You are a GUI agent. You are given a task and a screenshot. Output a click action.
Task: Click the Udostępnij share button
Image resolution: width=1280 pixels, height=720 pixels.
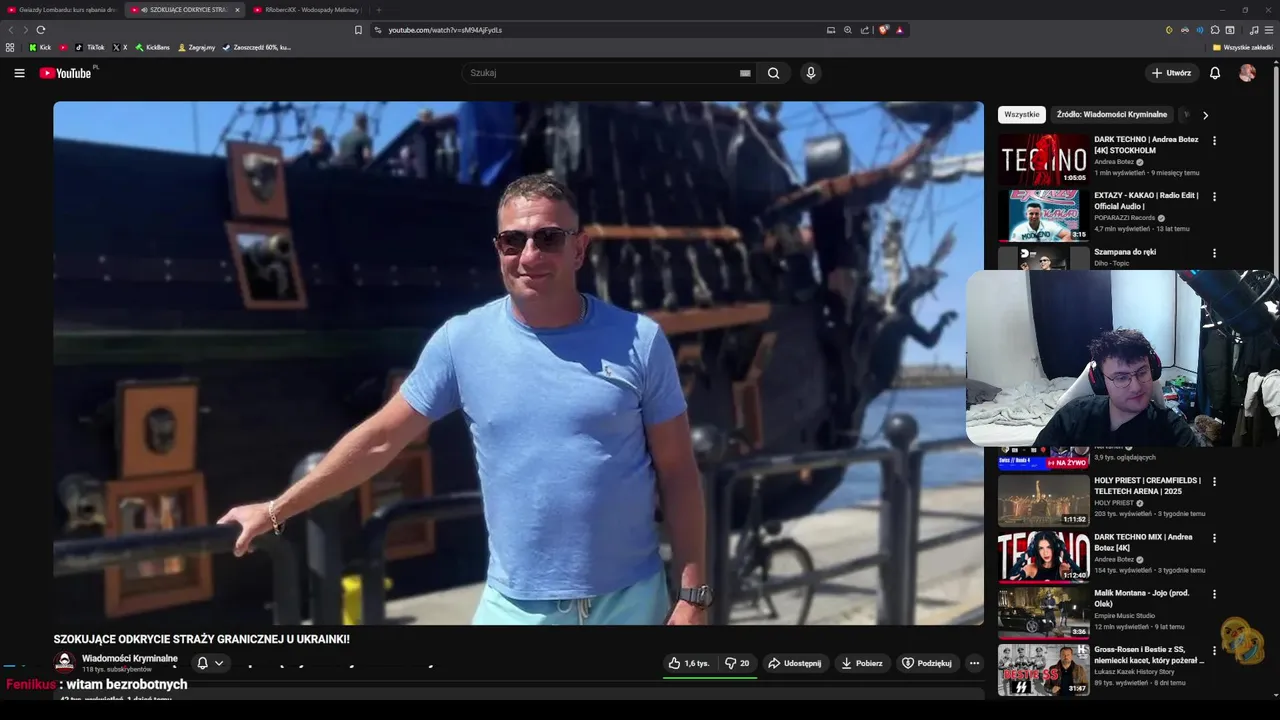click(x=794, y=663)
